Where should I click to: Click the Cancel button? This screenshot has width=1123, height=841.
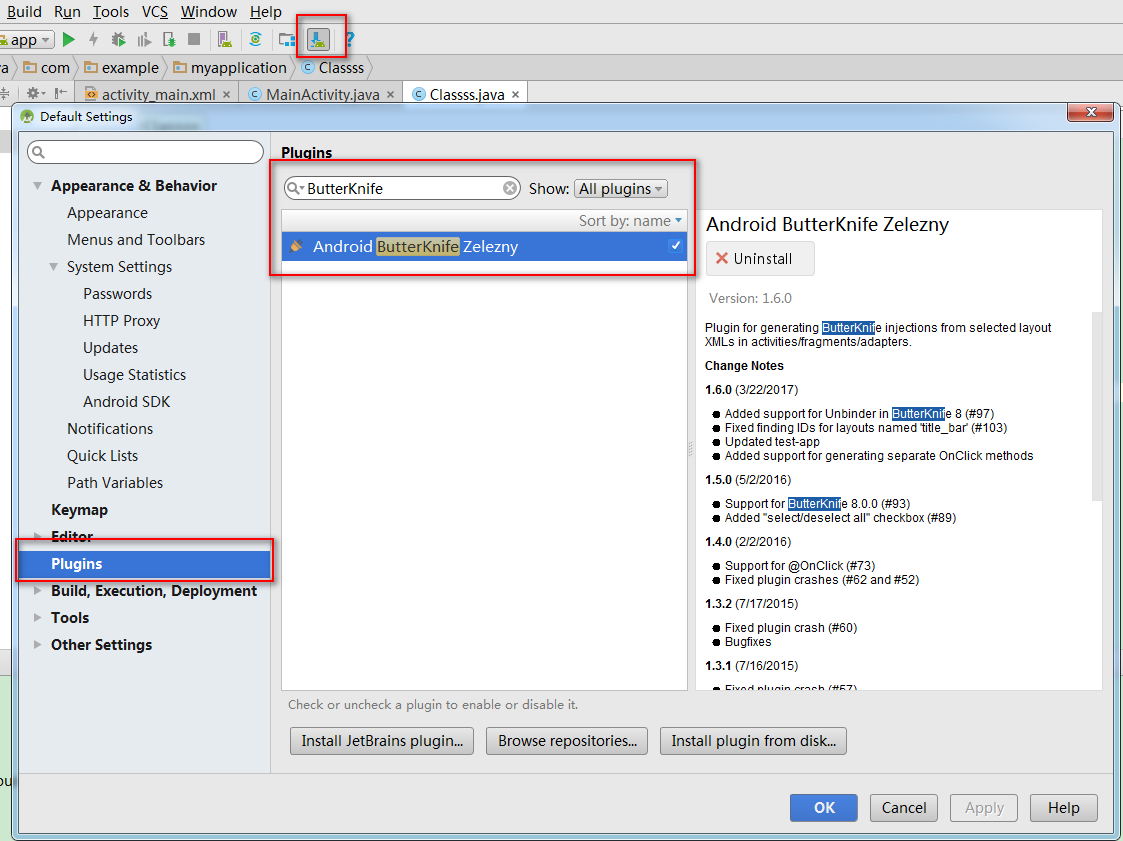pos(904,808)
